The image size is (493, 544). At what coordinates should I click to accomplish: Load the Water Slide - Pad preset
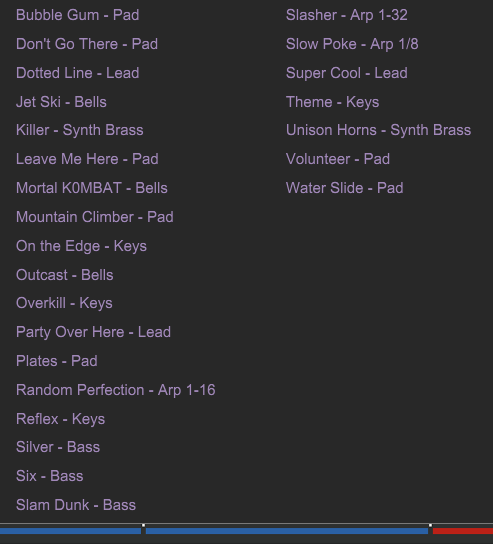tap(345, 188)
